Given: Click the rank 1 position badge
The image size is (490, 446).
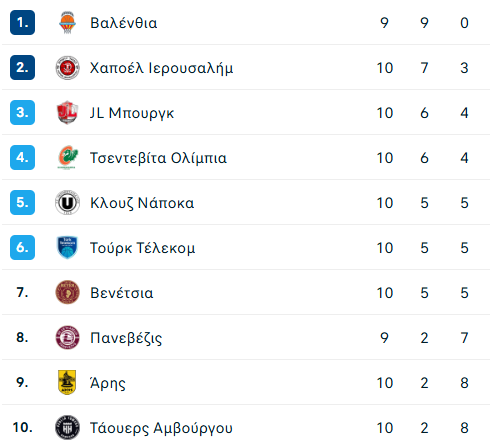Looking at the screenshot, I should tap(22, 23).
